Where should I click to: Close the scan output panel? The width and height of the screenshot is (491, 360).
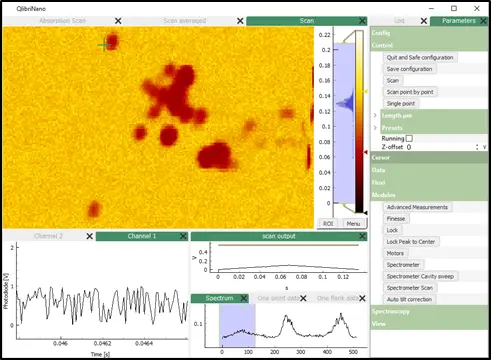pyautogui.click(x=362, y=236)
